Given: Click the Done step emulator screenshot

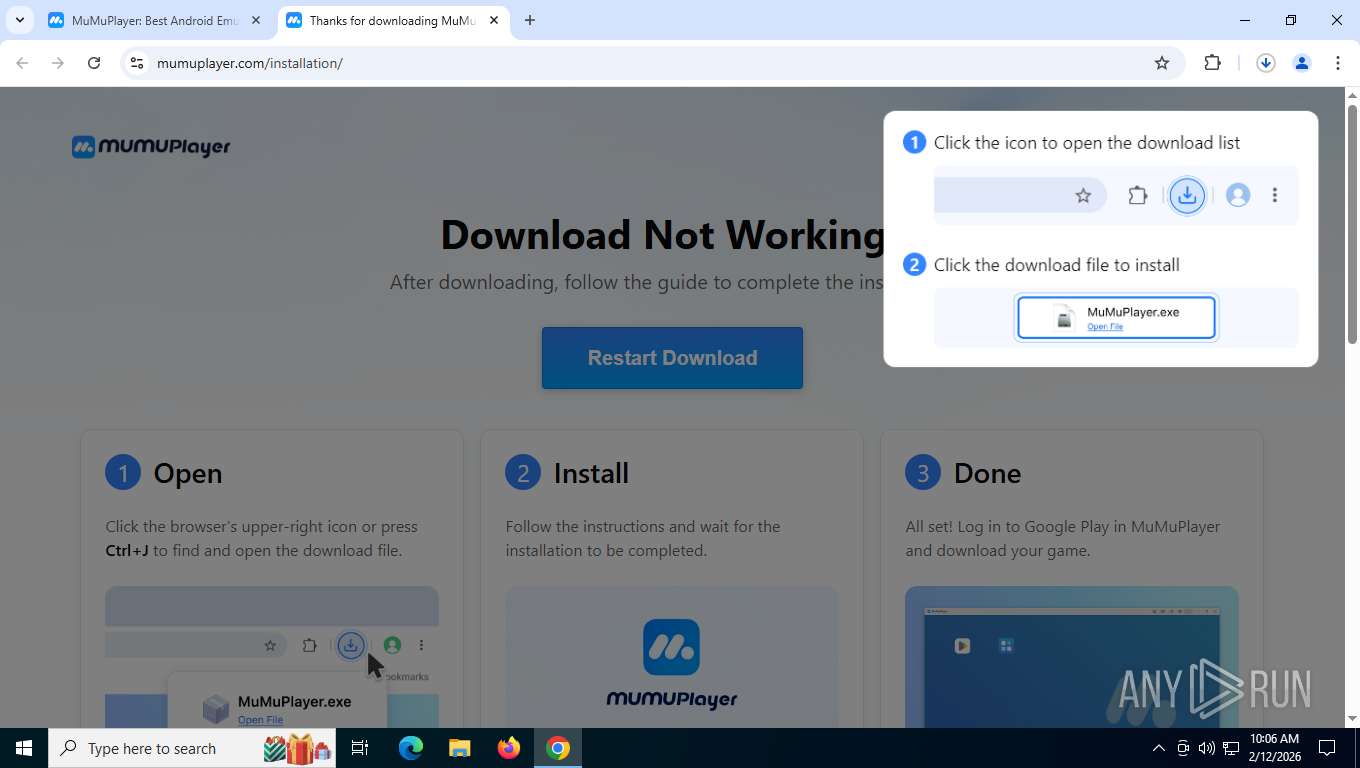Looking at the screenshot, I should click(x=1072, y=657).
